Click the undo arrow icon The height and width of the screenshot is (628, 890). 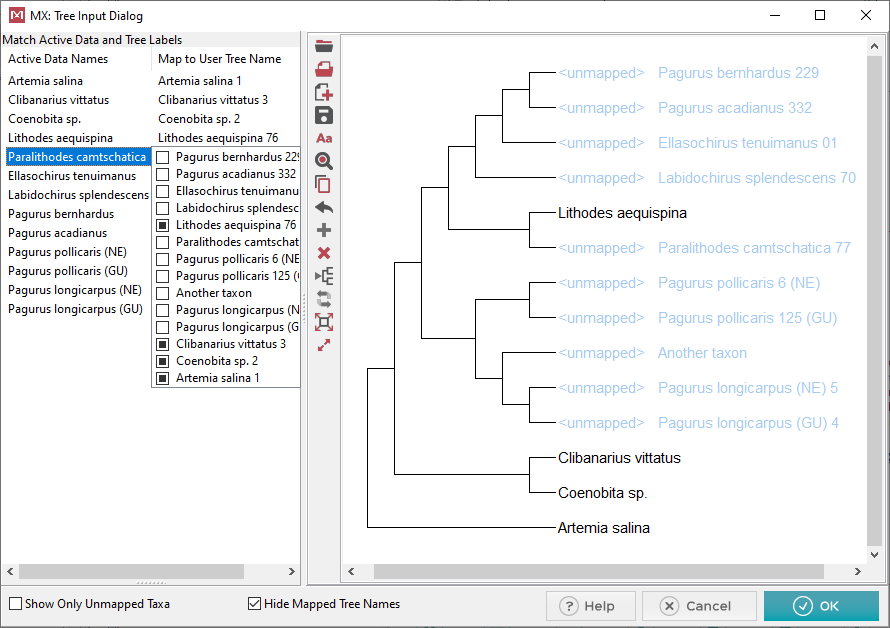(324, 208)
